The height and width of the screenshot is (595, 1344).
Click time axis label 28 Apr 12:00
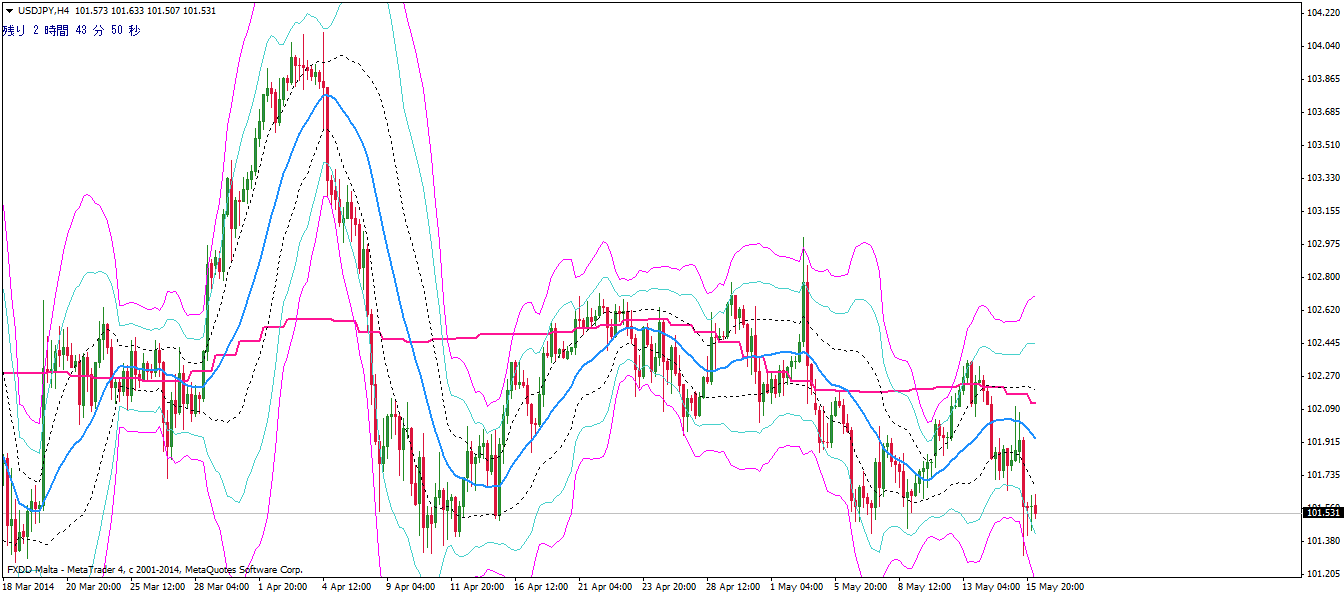pyautogui.click(x=735, y=587)
